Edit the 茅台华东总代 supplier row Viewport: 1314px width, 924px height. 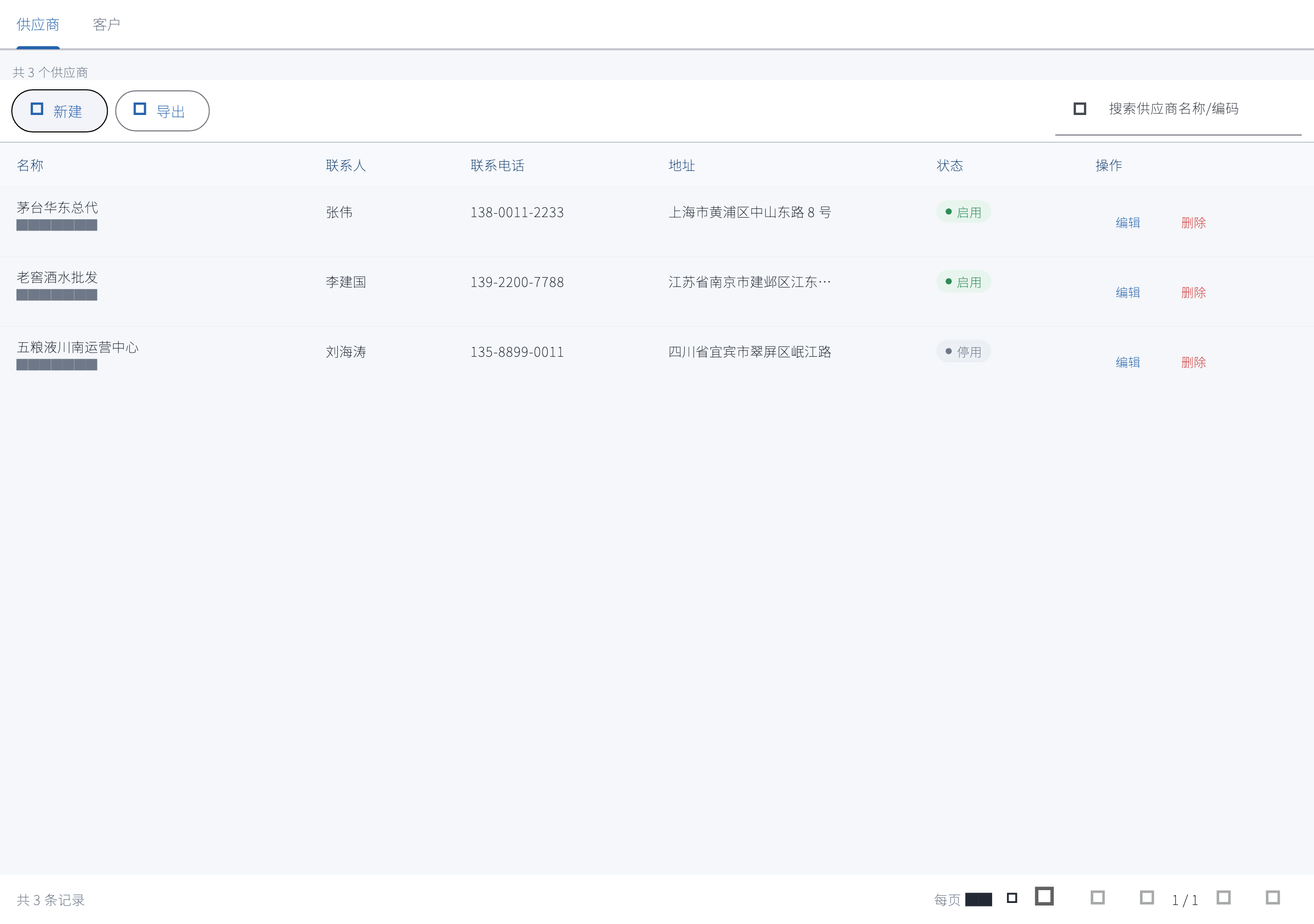[1128, 223]
